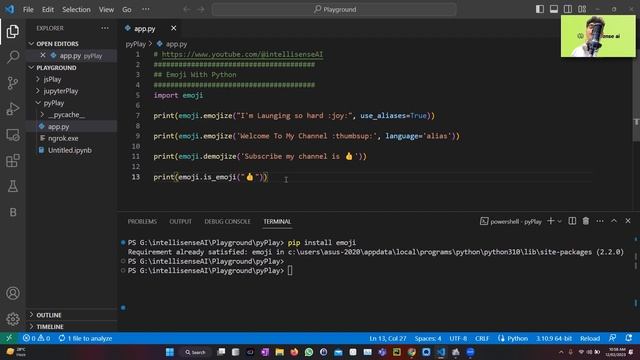Click the pyPlay breadcrumb

(x=136, y=44)
